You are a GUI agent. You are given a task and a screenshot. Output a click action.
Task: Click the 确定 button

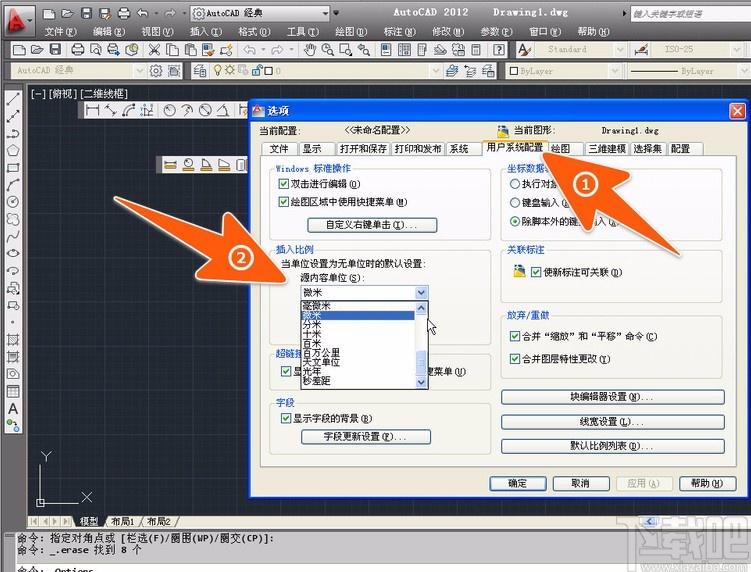[x=517, y=483]
